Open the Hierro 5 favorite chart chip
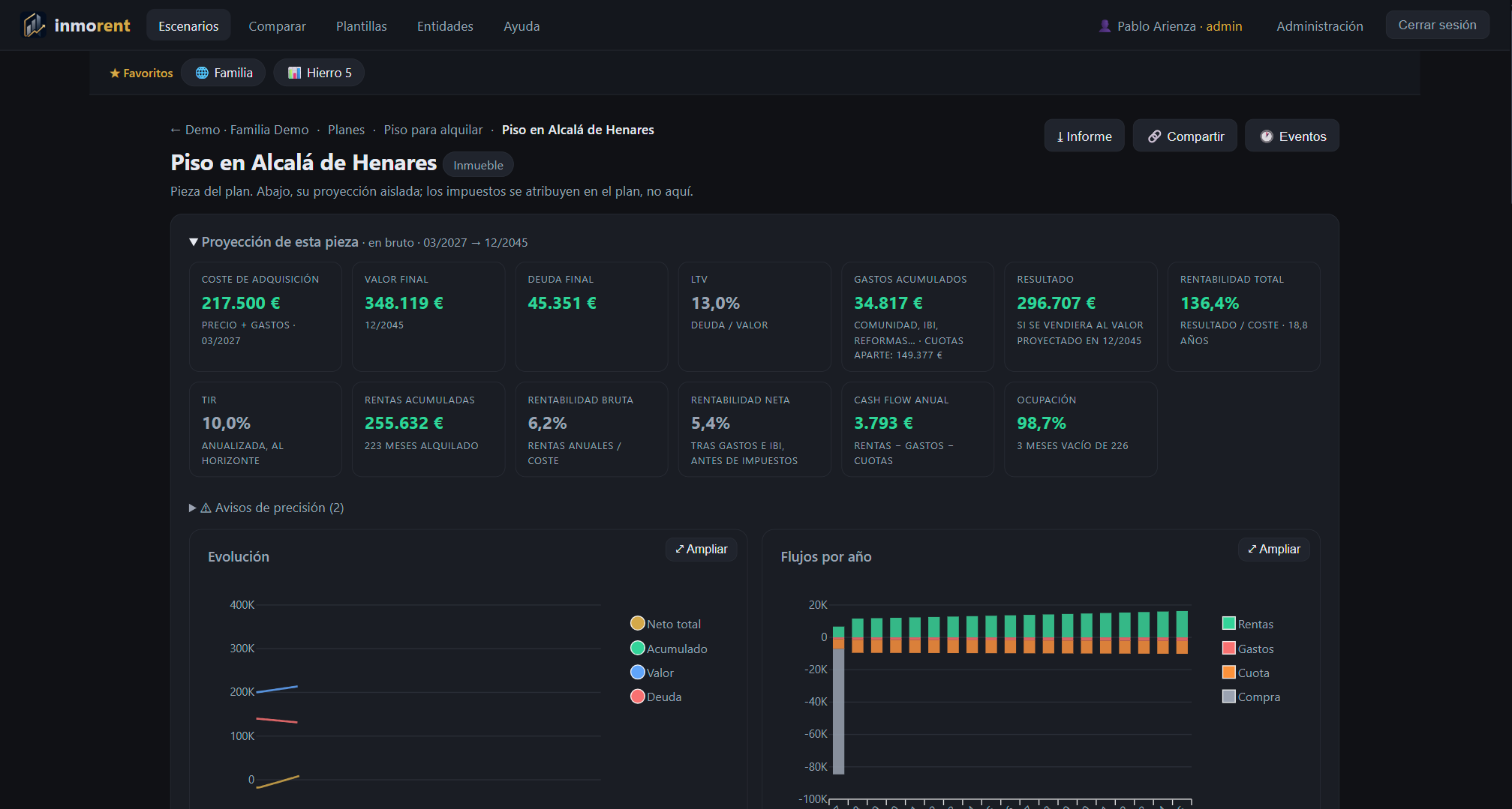Screen dimensions: 1512x809 point(319,73)
